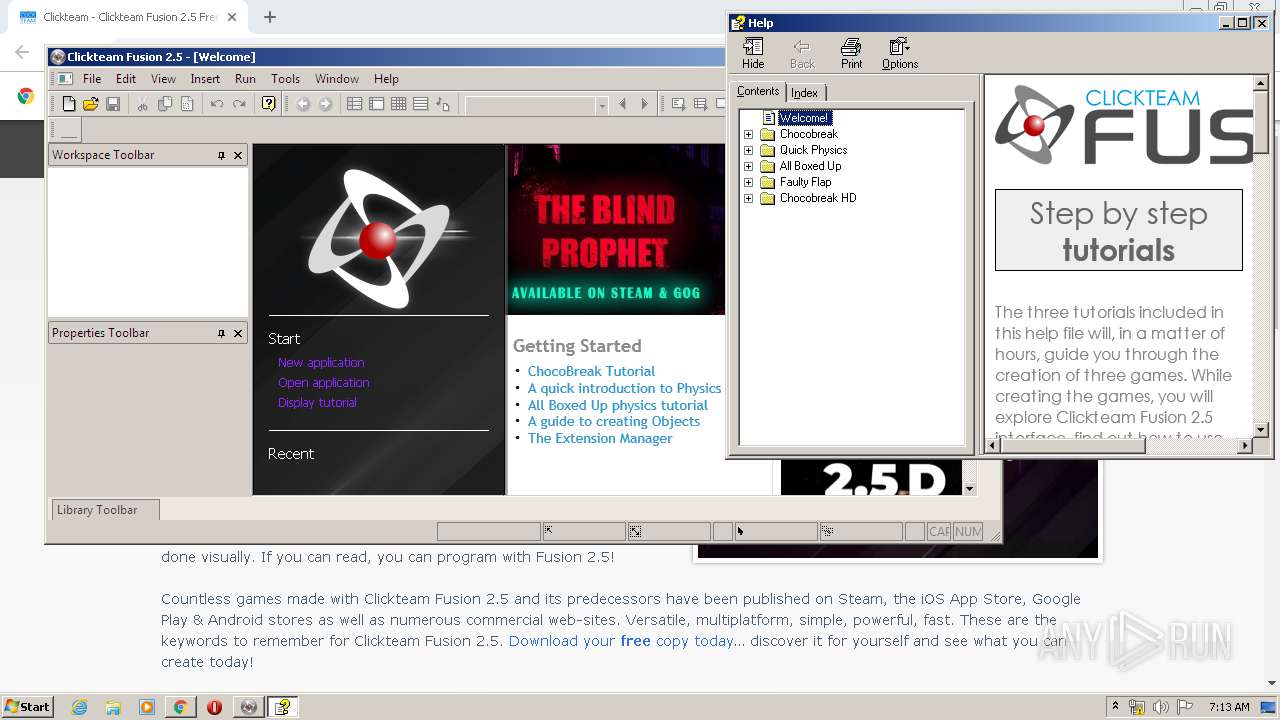This screenshot has height=720, width=1280.
Task: Click the Back navigation circle icon
Action: tap(303, 104)
